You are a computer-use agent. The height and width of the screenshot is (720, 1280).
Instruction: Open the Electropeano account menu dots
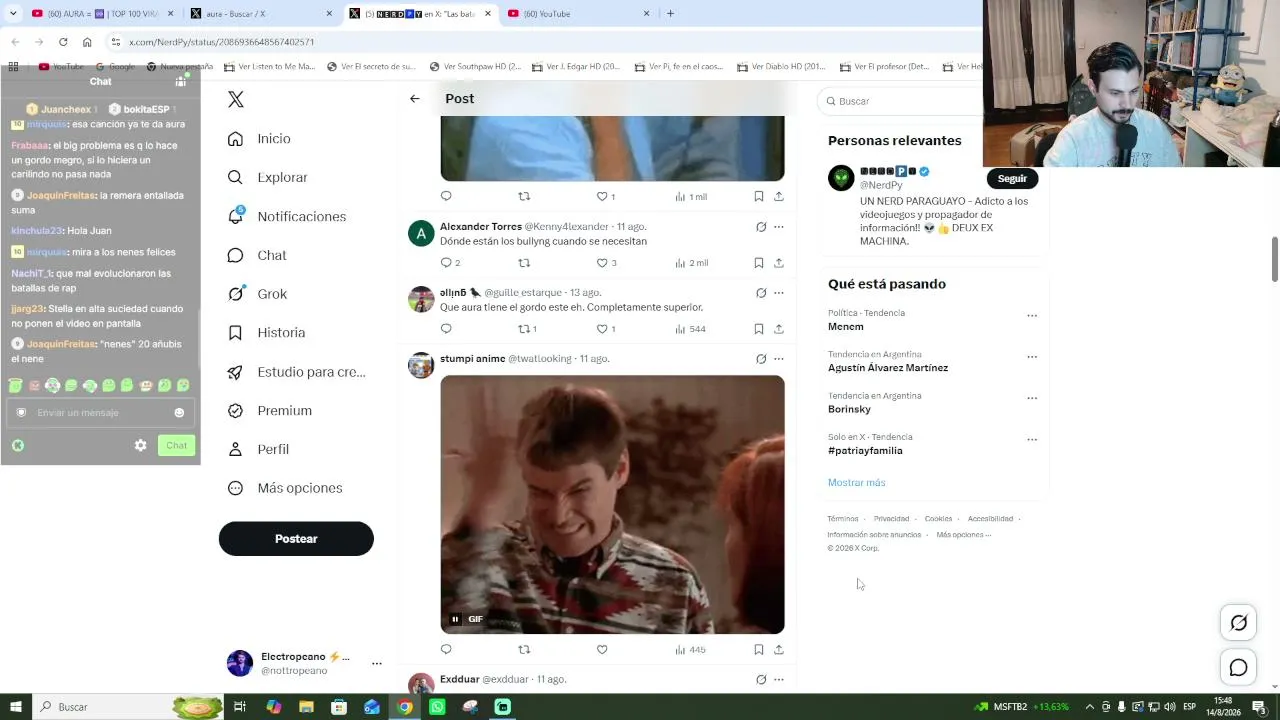377,663
